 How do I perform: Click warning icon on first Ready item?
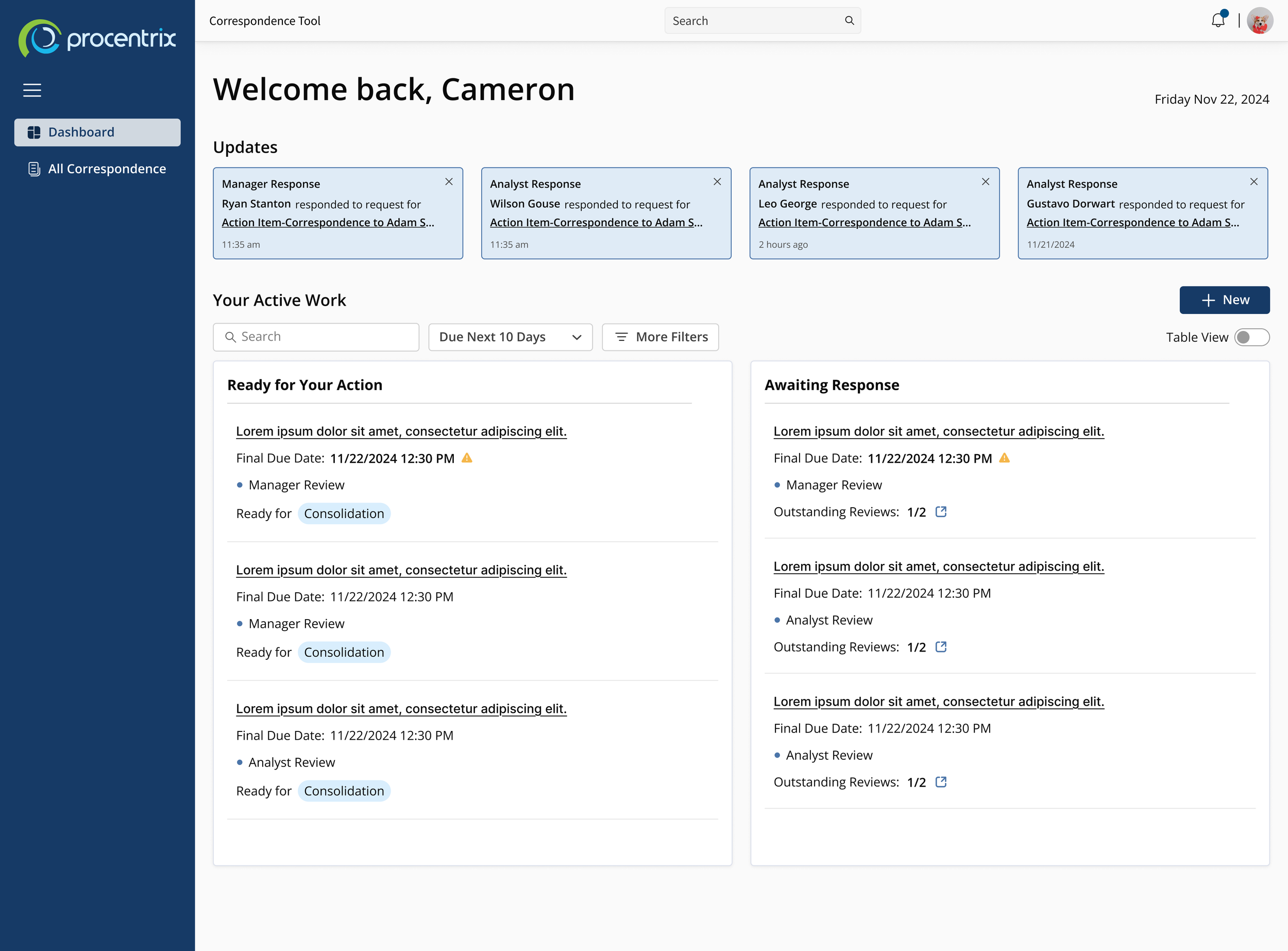point(467,458)
